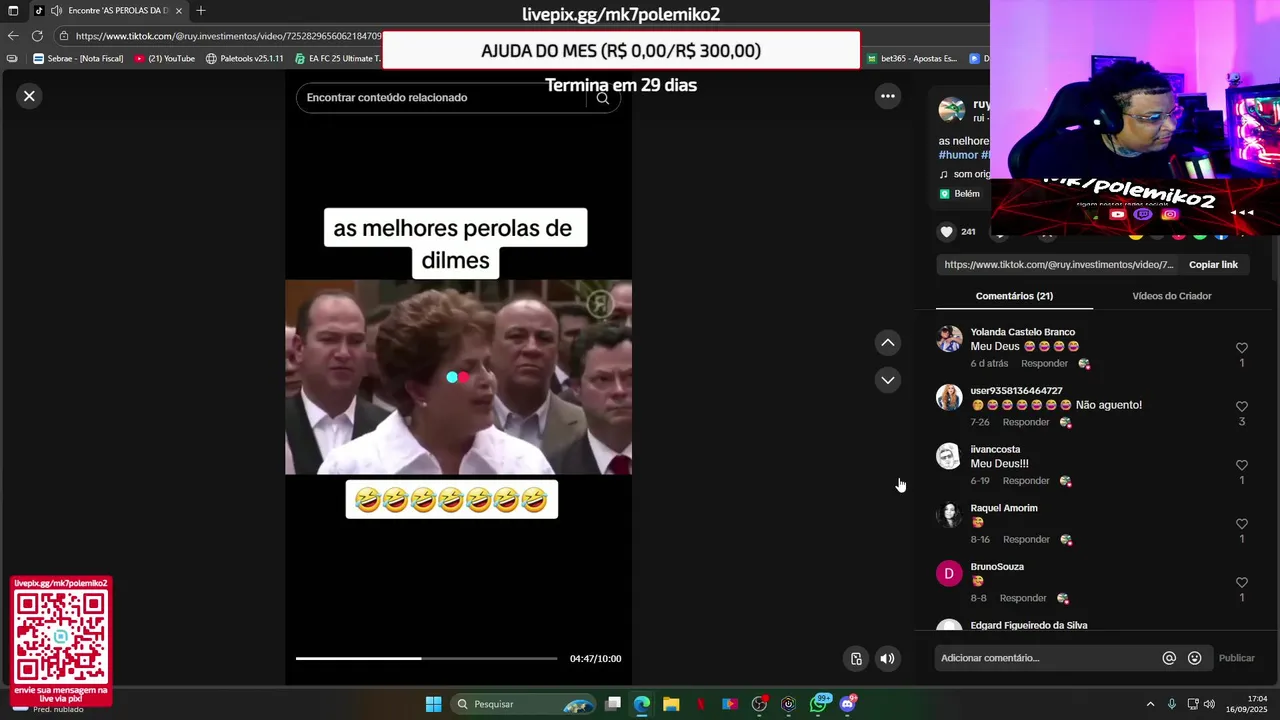Open Paletools v25.1.11 bookmark
The height and width of the screenshot is (720, 1280).
point(244,58)
